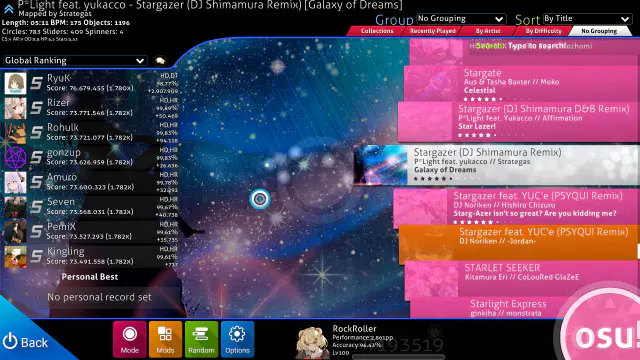Click Seven's avatar in leaderboard
Screen dimensions: 640x360
[16, 207]
